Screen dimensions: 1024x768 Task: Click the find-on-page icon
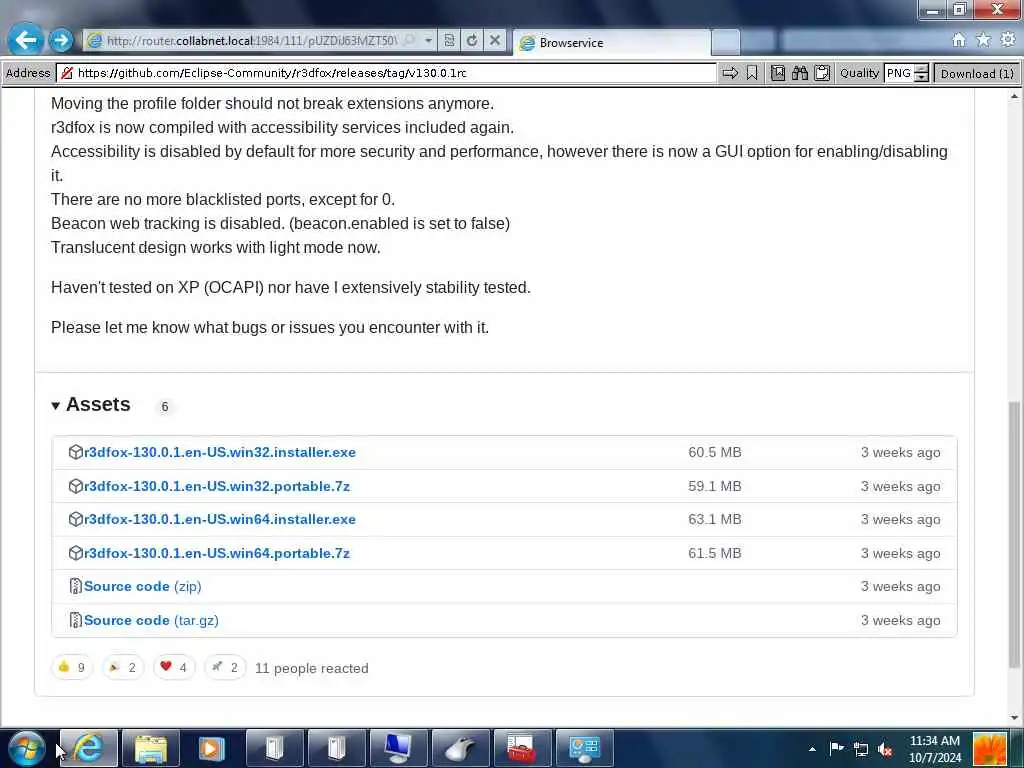[778, 73]
